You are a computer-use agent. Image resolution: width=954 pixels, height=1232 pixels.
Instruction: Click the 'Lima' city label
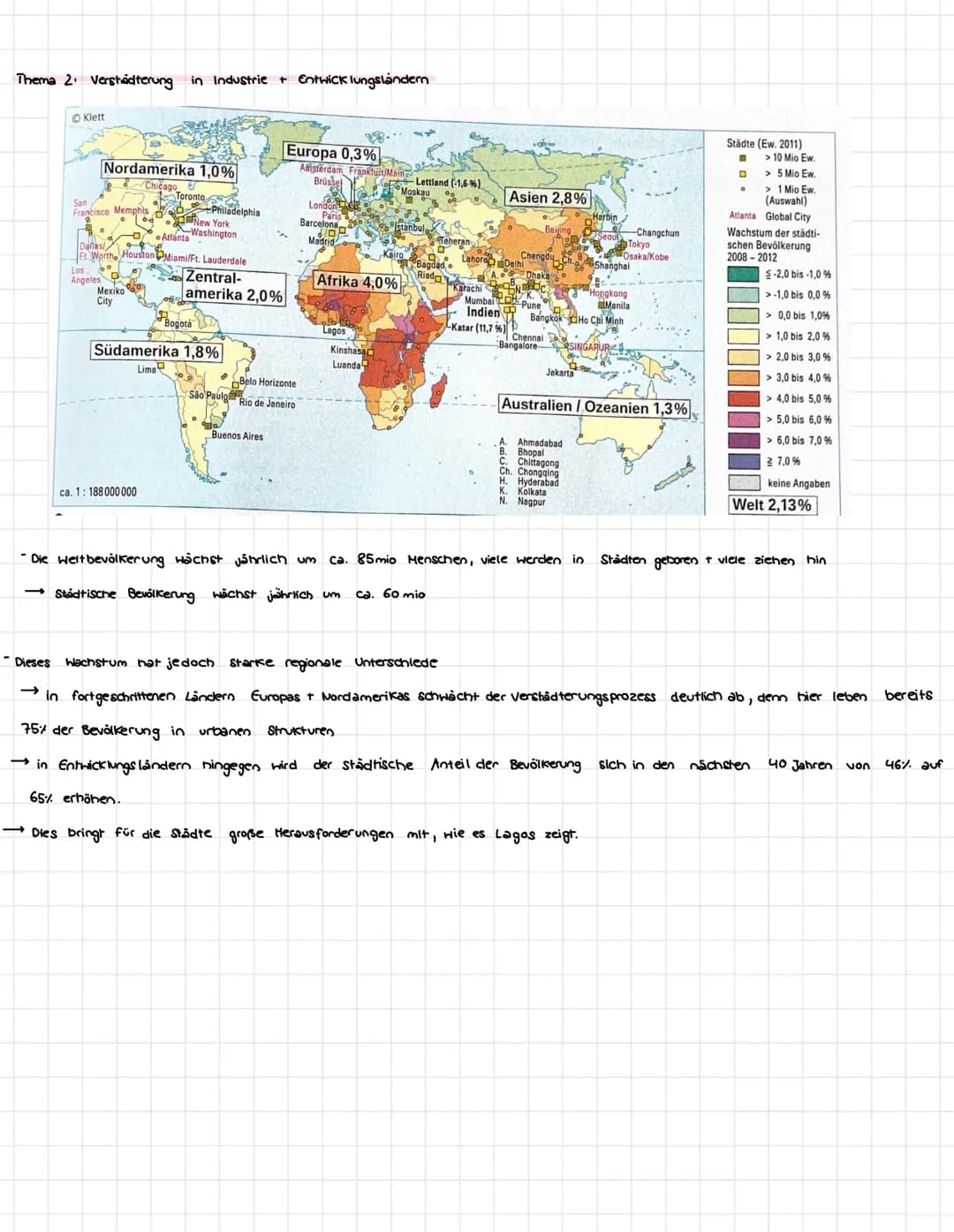[x=147, y=369]
